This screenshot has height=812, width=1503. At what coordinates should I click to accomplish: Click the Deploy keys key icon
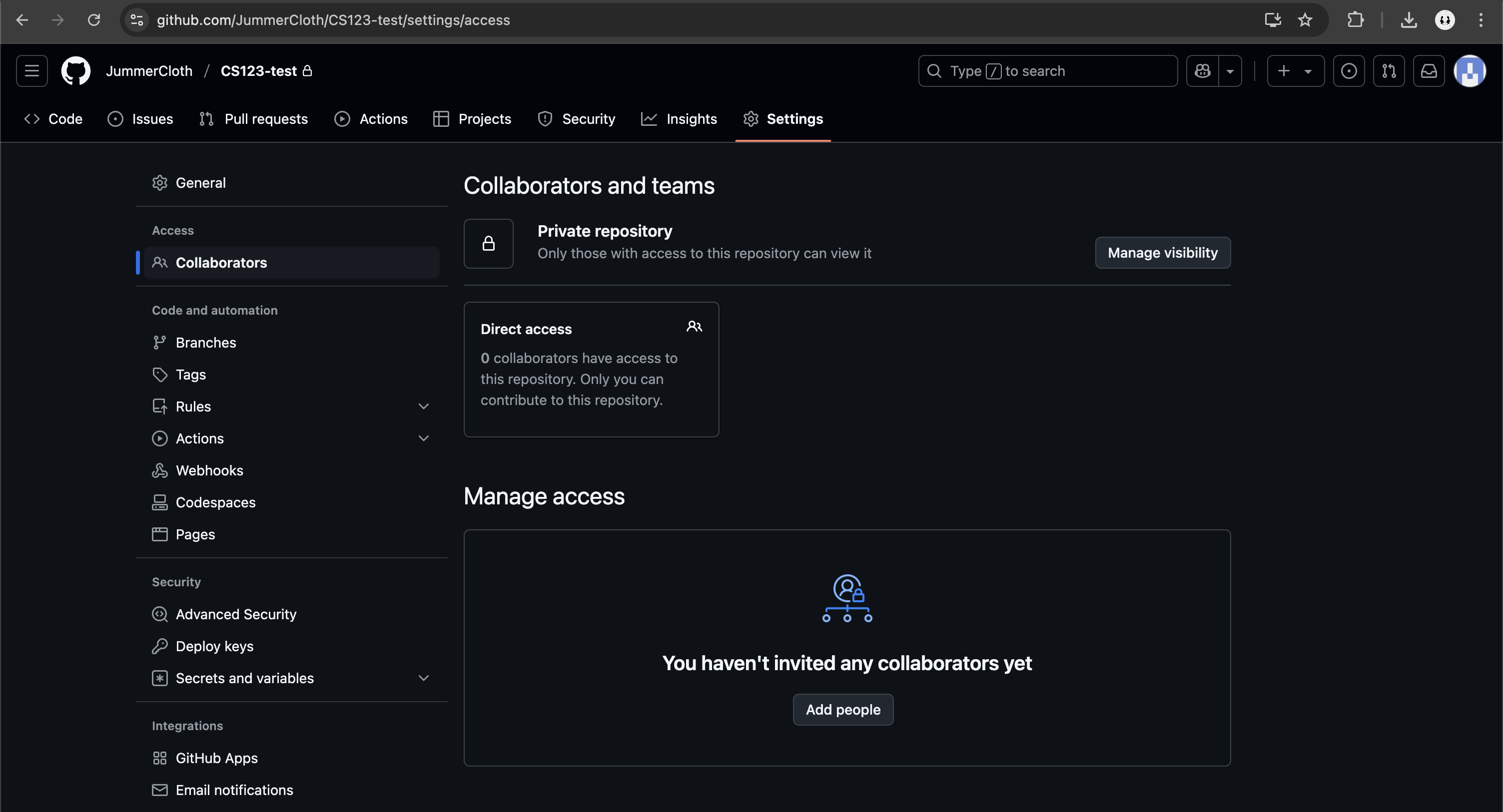click(x=159, y=646)
